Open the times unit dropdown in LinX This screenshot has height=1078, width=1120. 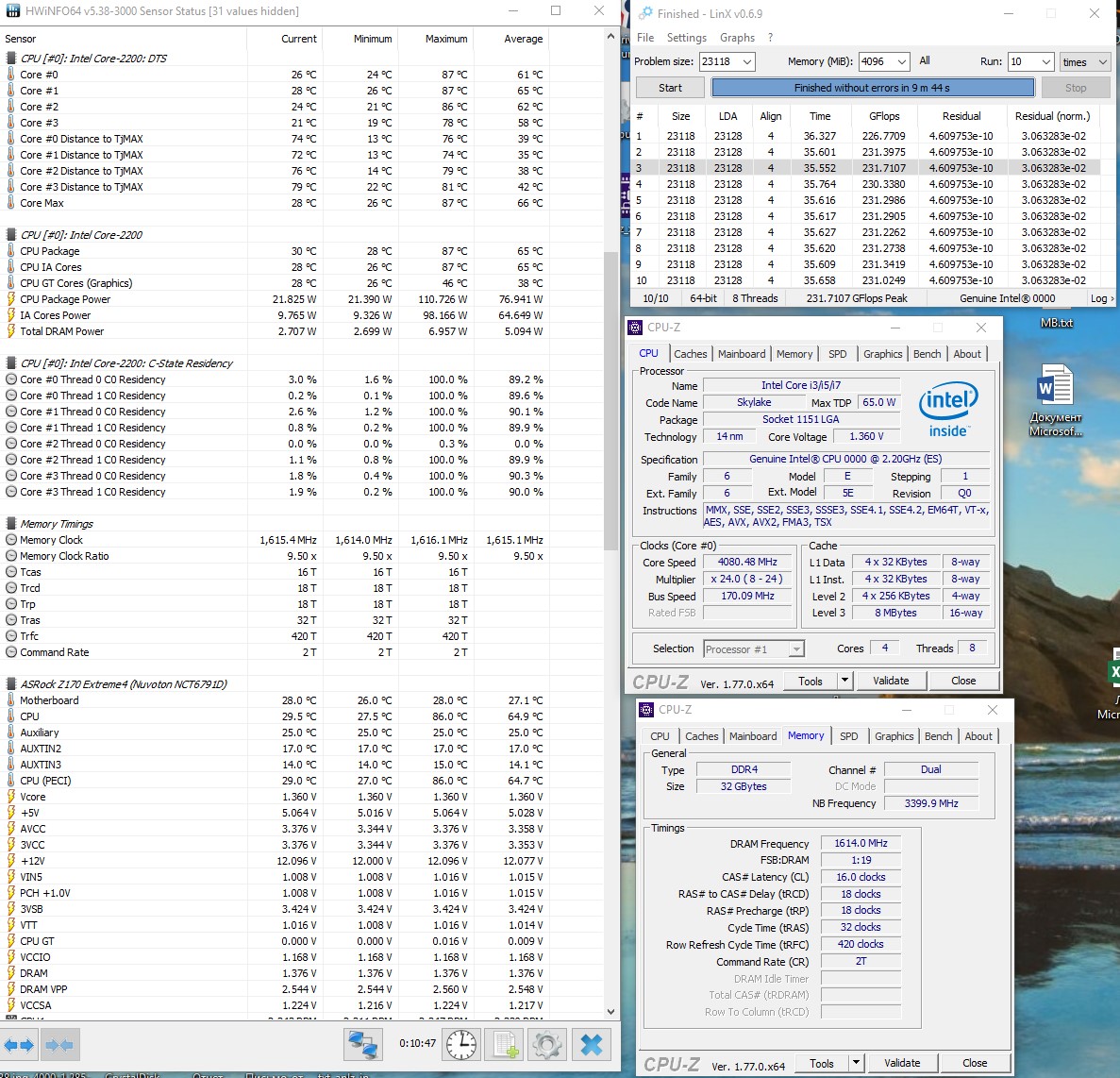(x=1101, y=62)
